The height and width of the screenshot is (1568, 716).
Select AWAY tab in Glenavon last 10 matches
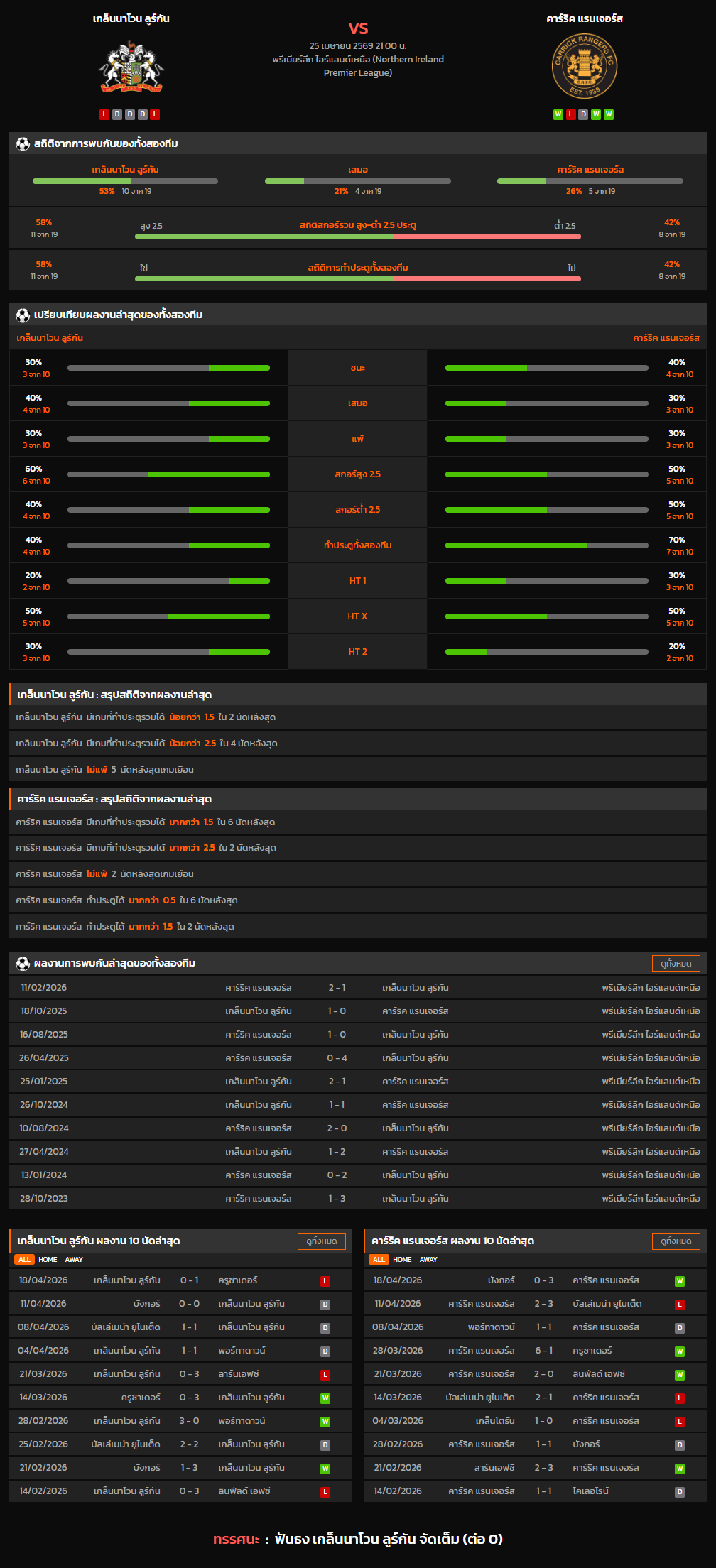click(x=74, y=1259)
